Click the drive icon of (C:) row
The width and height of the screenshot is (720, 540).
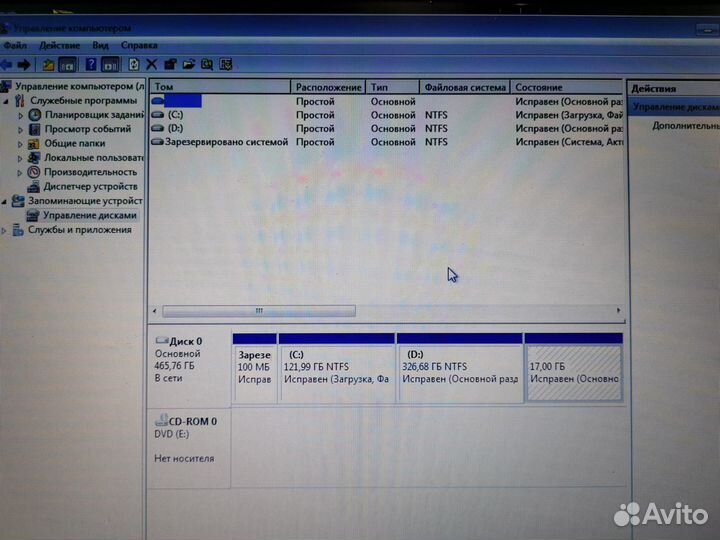158,115
